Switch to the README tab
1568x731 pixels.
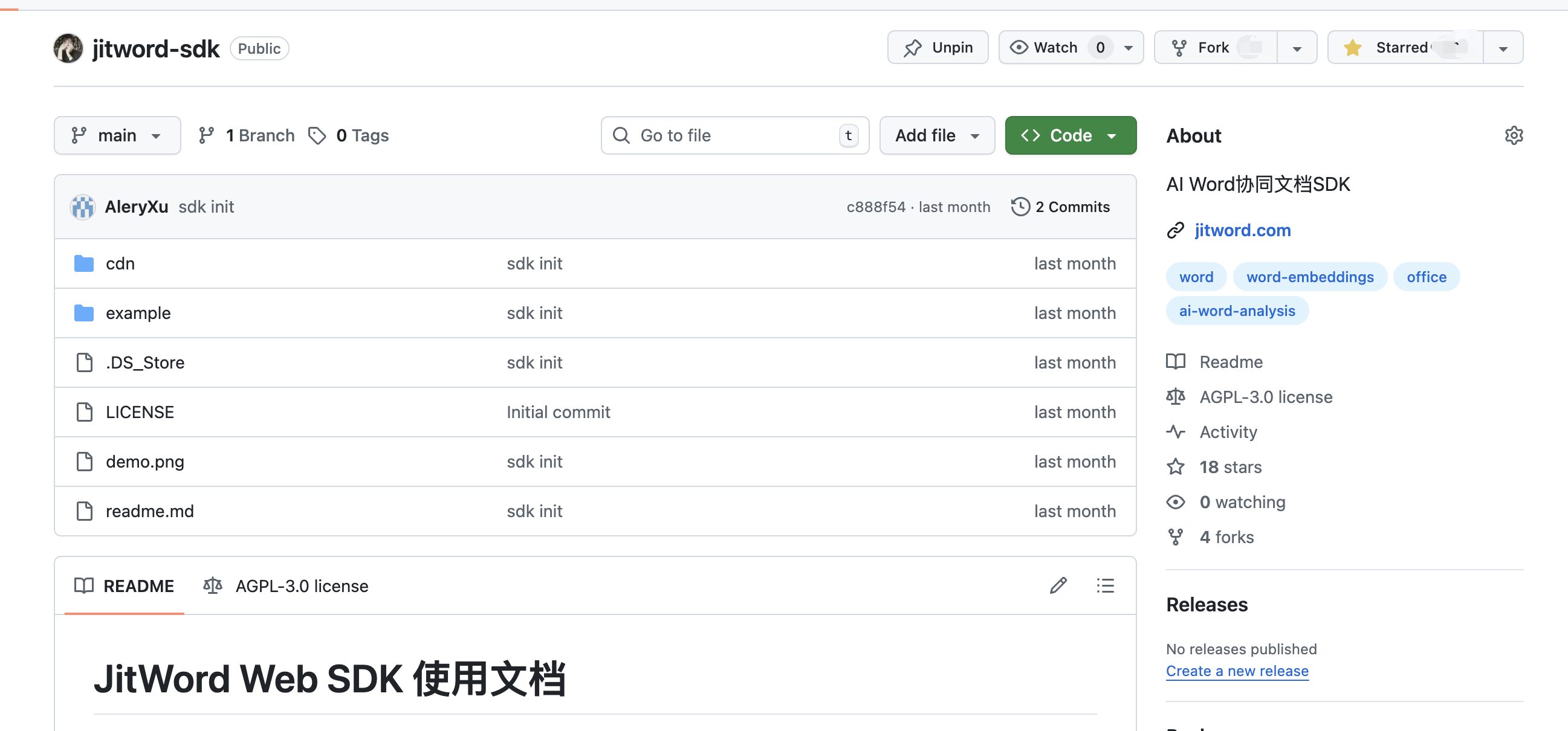pyautogui.click(x=124, y=585)
